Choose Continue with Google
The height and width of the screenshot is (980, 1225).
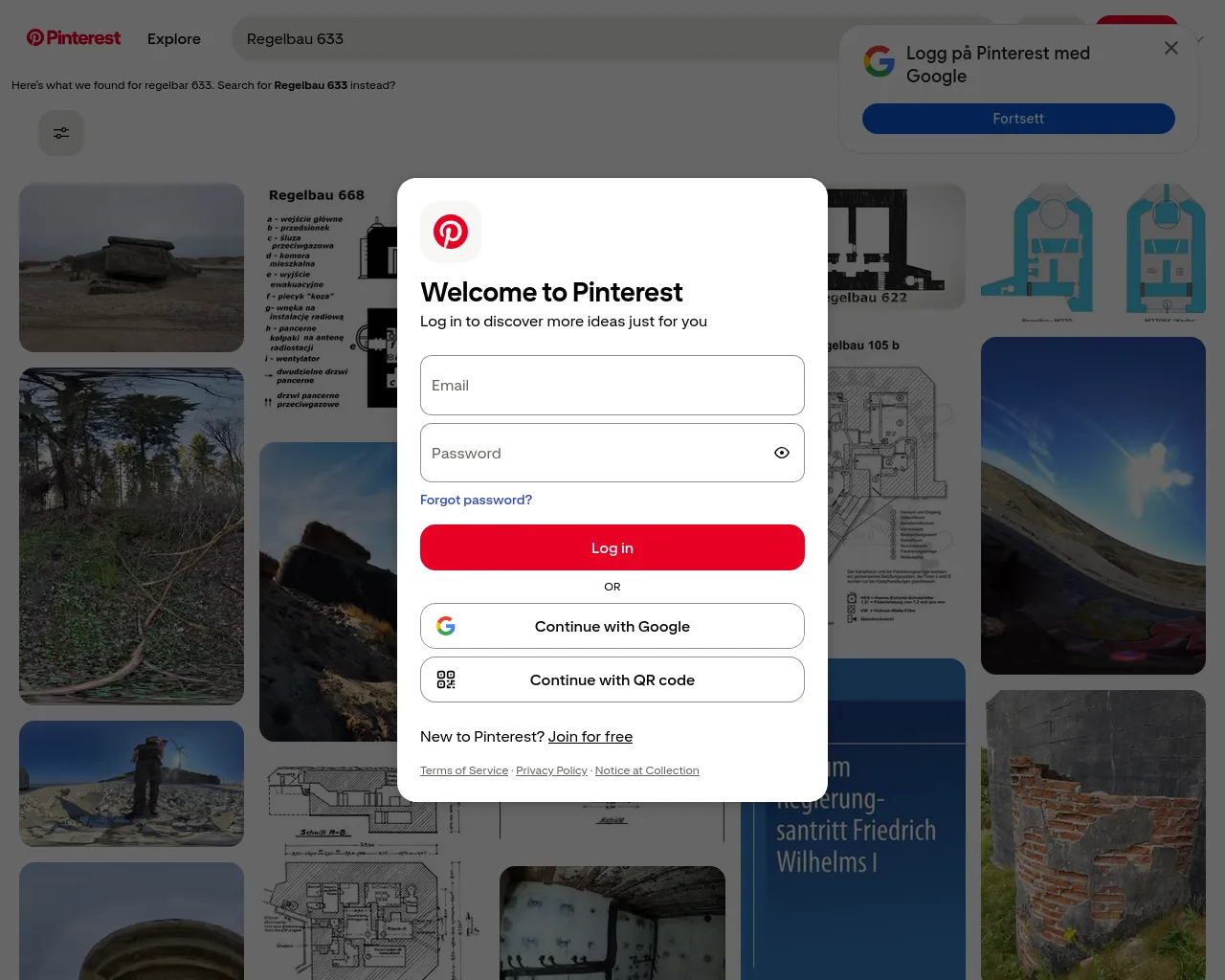(612, 626)
